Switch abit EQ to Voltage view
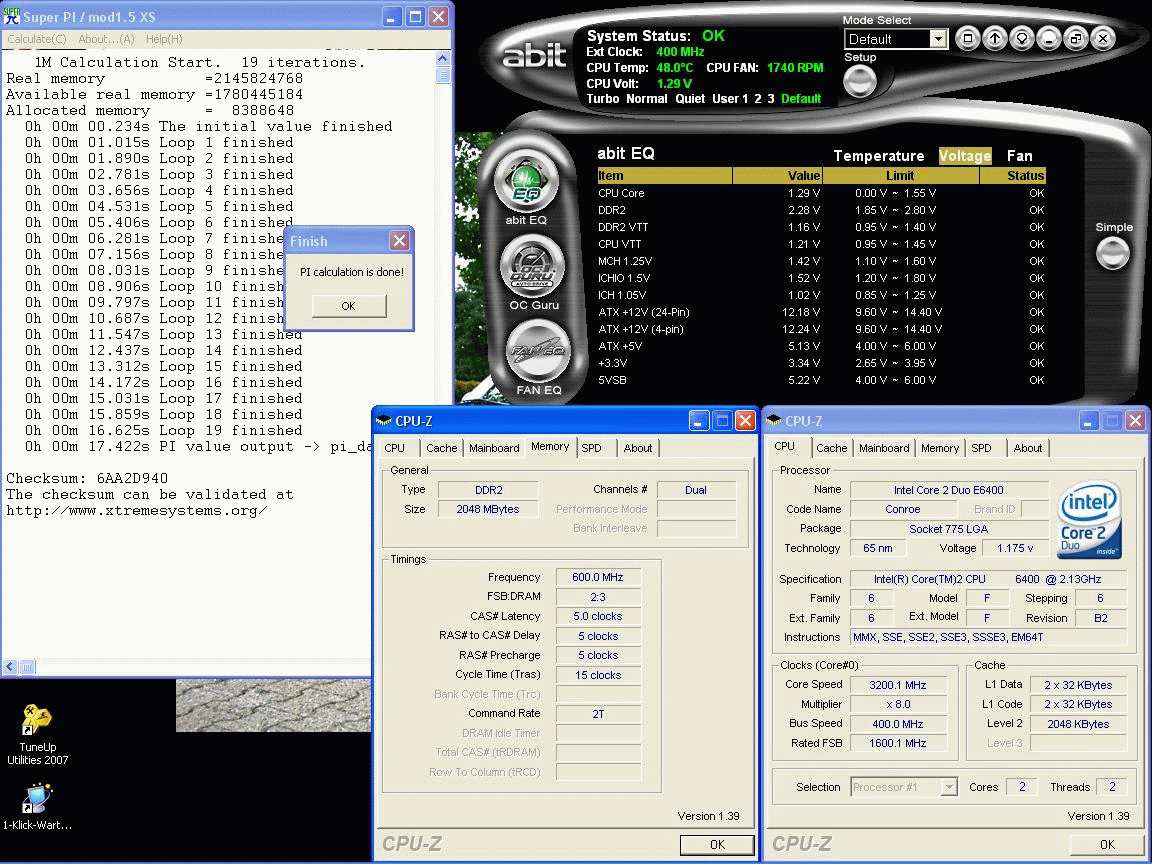Viewport: 1152px width, 864px height. tap(965, 156)
